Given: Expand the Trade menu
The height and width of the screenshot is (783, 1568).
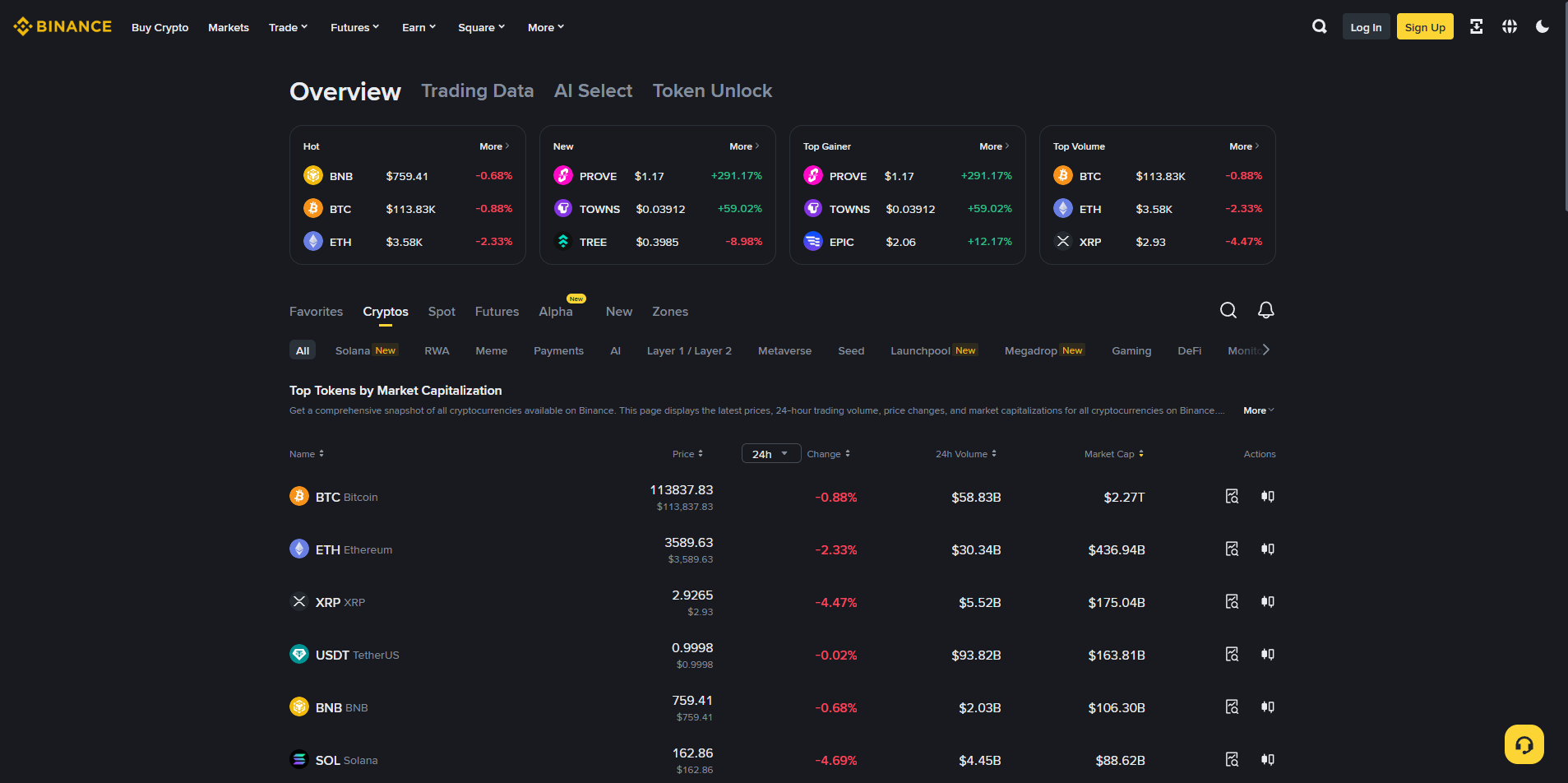Looking at the screenshot, I should pyautogui.click(x=288, y=27).
